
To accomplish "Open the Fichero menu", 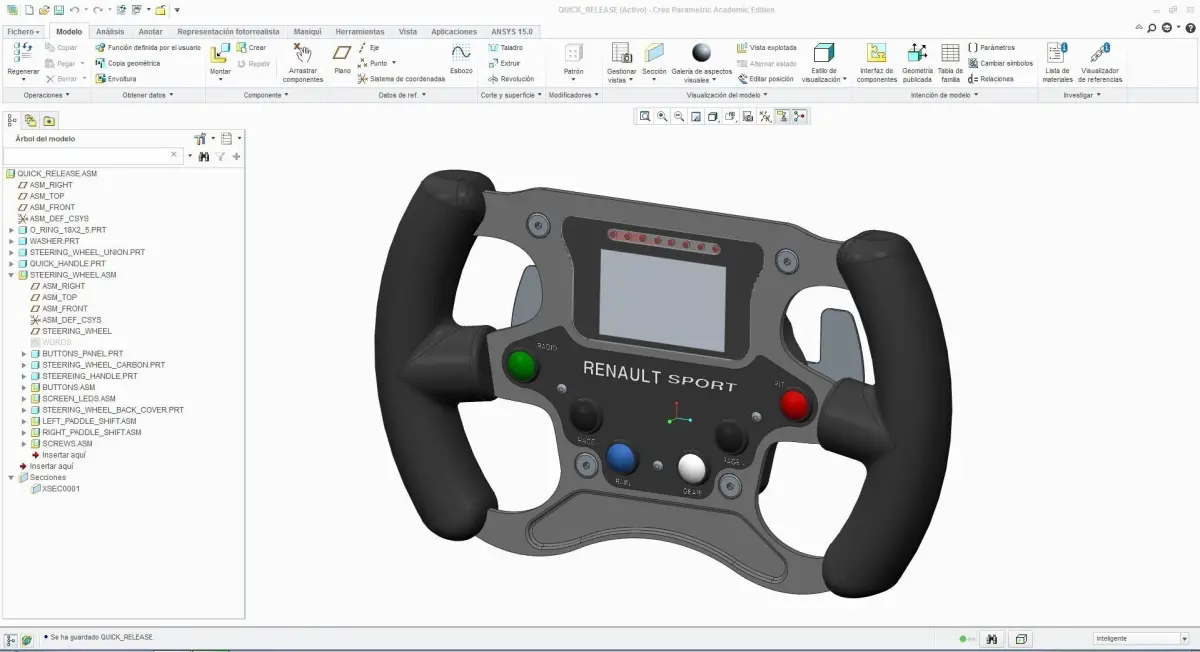I will coord(23,31).
